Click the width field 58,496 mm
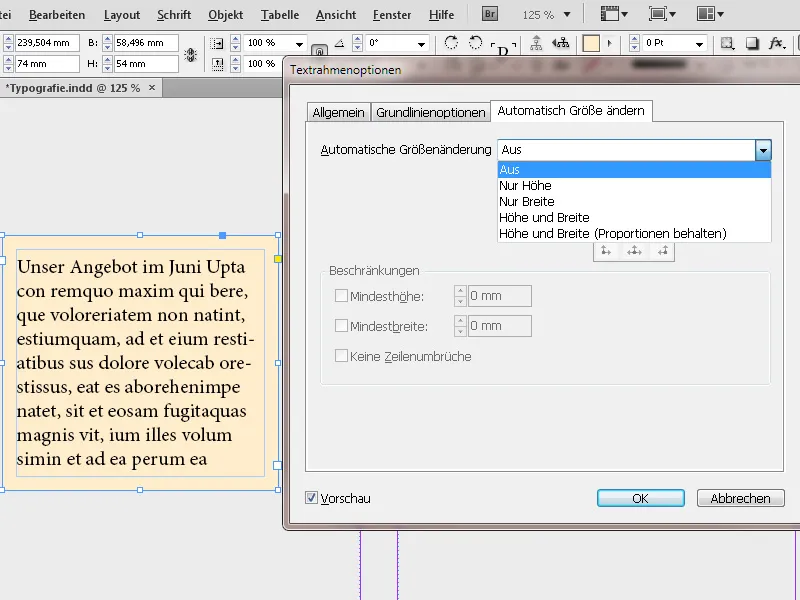This screenshot has width=800, height=600. [145, 43]
